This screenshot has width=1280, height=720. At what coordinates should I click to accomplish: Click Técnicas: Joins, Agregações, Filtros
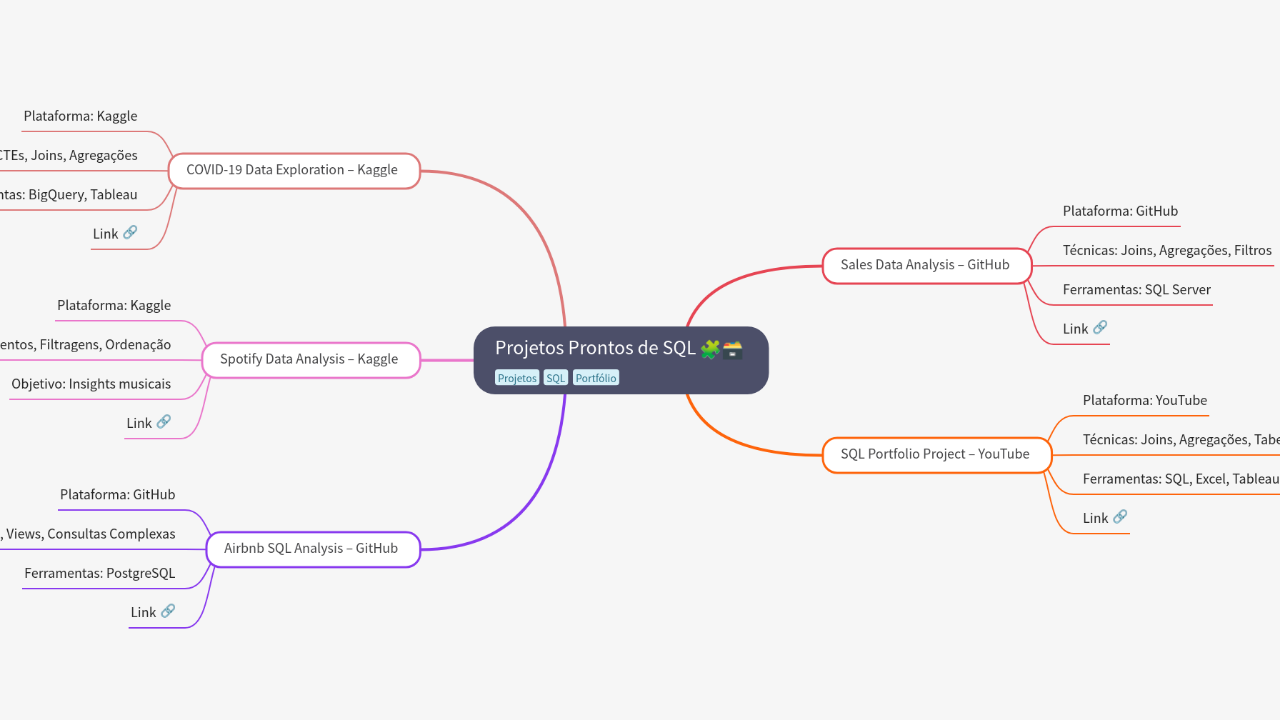[x=1167, y=250]
